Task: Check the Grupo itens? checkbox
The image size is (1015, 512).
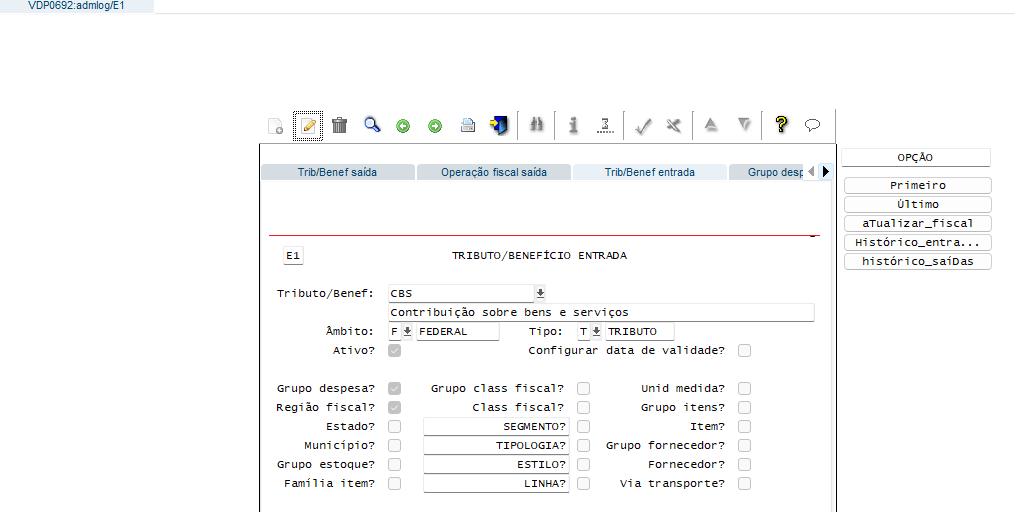Action: coord(744,407)
